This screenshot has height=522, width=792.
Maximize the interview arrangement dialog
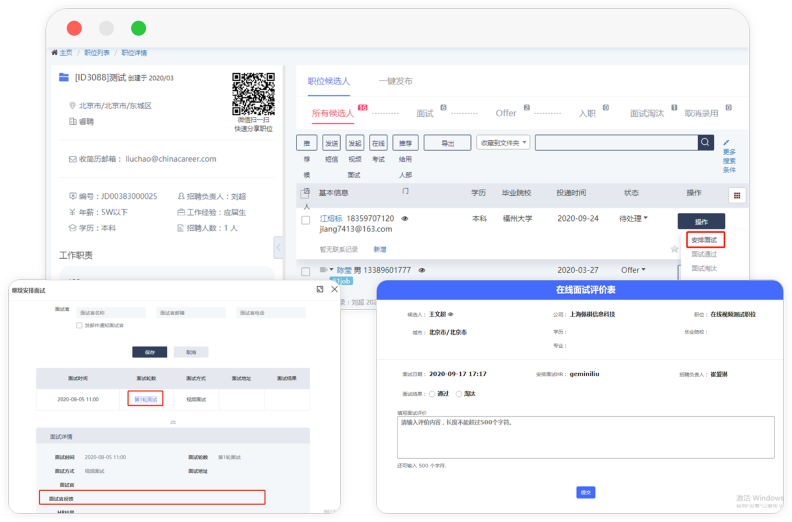click(319, 289)
